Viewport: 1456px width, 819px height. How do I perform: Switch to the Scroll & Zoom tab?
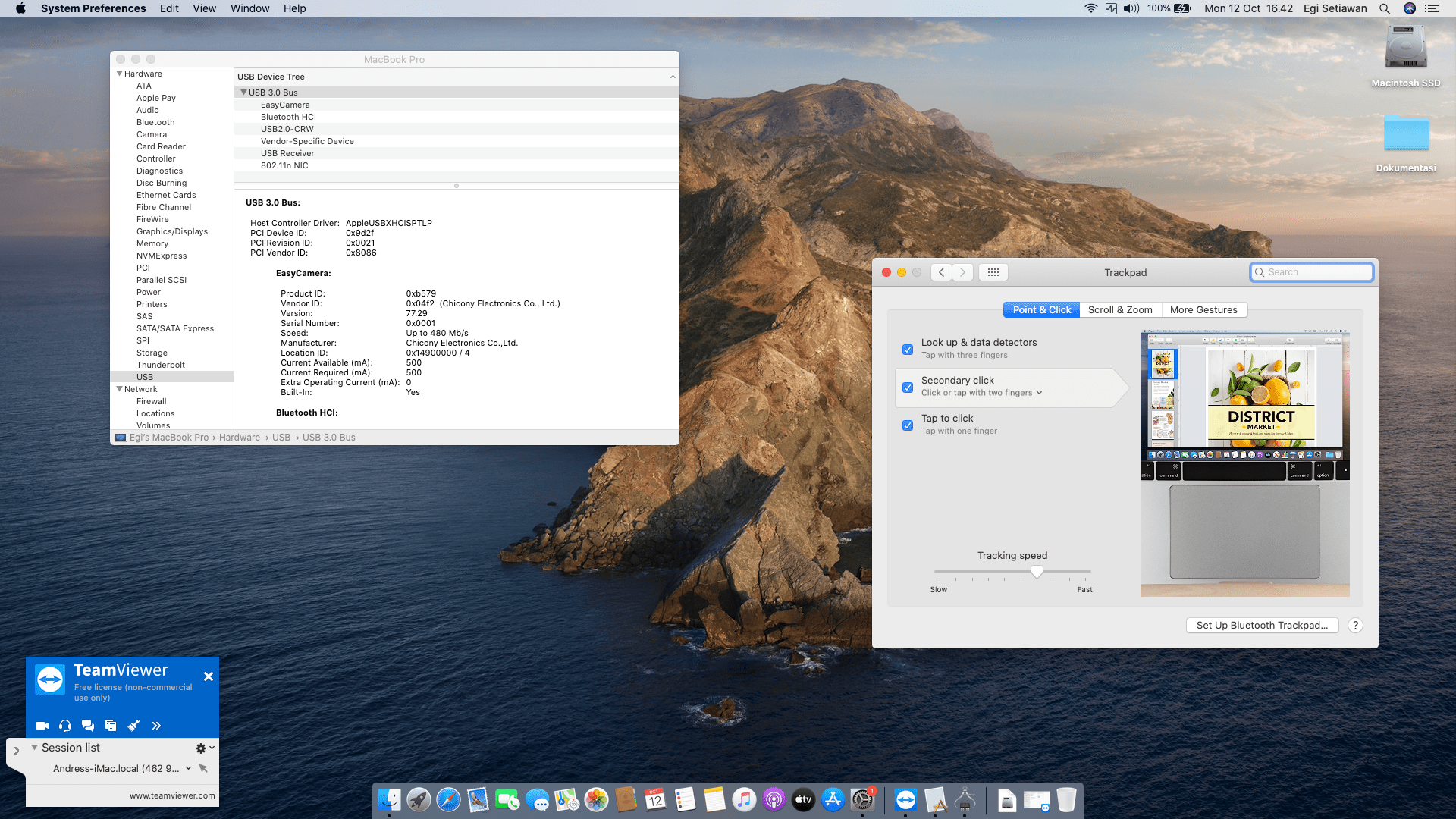coord(1120,310)
